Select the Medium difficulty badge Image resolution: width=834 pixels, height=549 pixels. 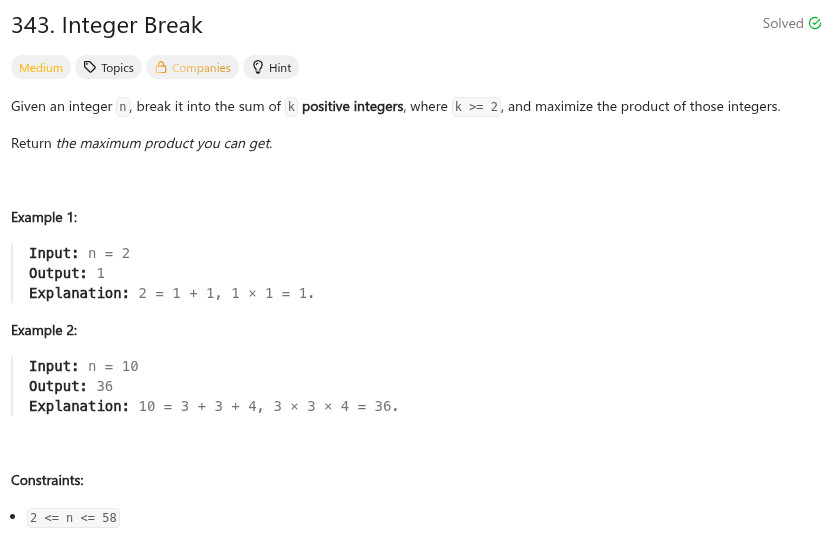pyautogui.click(x=41, y=68)
